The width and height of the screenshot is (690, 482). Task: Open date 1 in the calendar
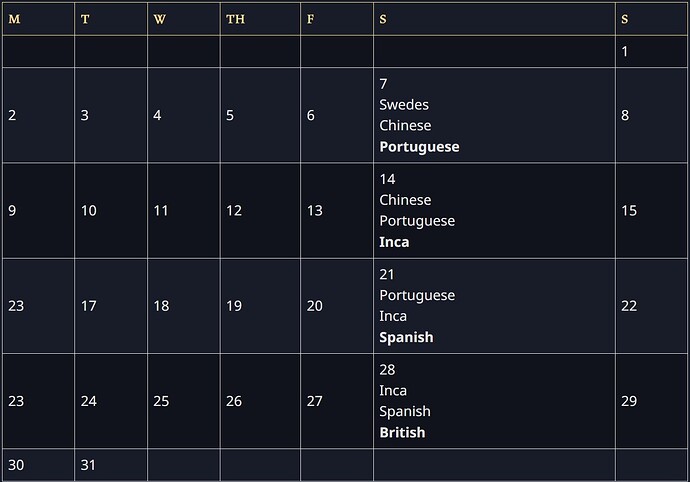(x=625, y=51)
